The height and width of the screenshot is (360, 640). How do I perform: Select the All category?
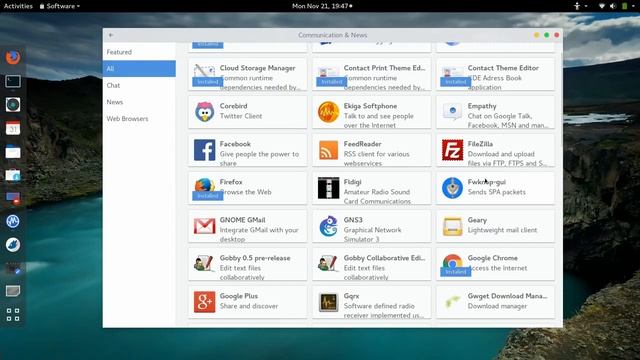(139, 69)
